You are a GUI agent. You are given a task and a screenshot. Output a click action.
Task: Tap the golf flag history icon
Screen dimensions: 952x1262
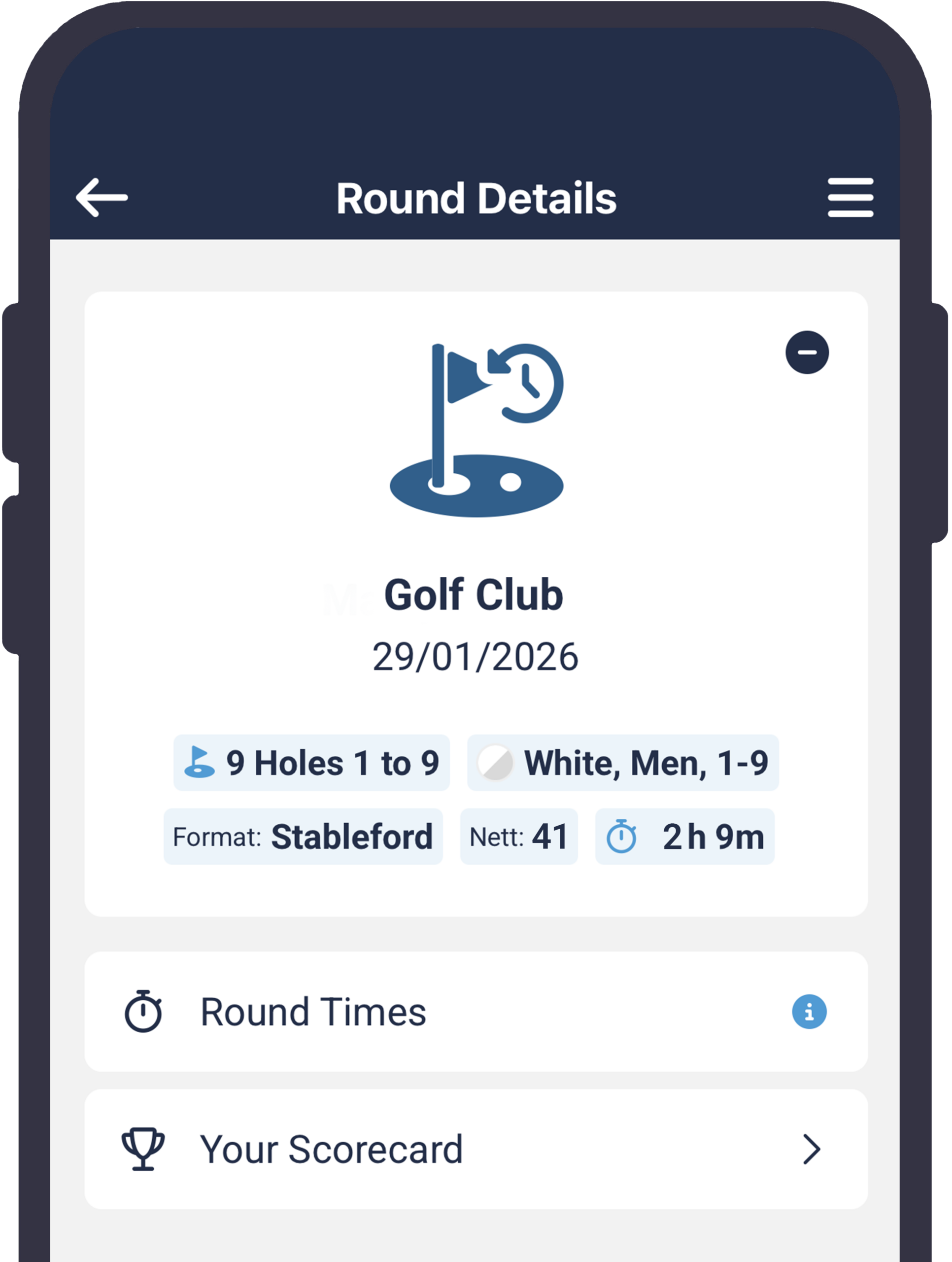(476, 430)
